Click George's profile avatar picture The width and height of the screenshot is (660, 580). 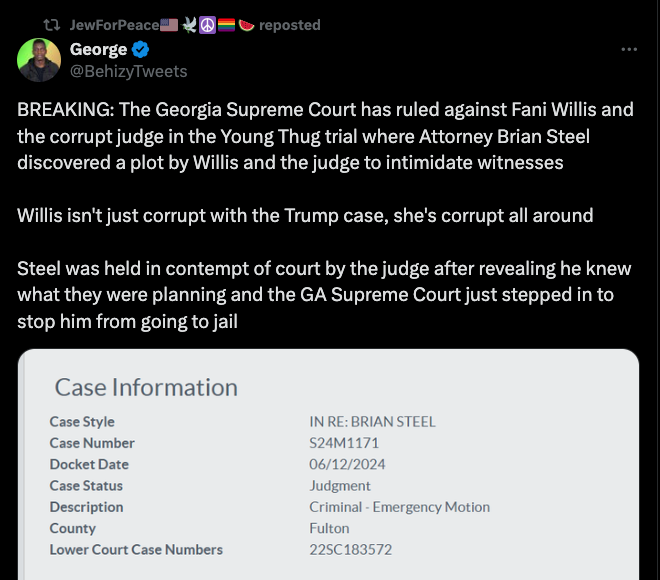39,60
